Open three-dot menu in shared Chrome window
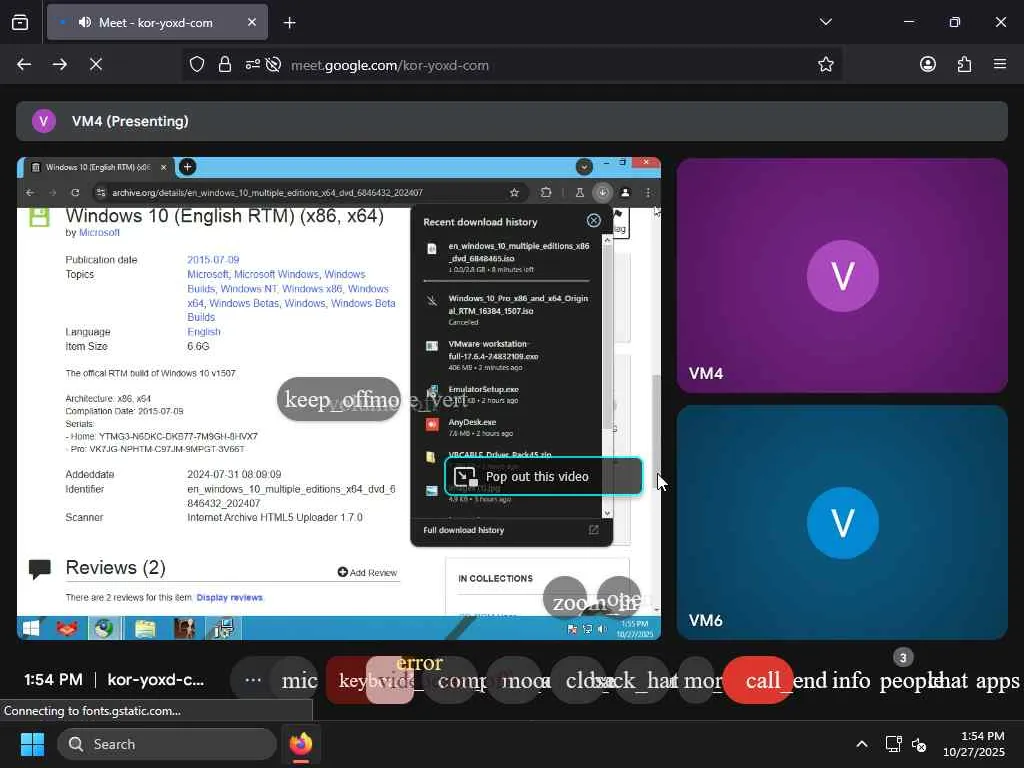Image resolution: width=1024 pixels, height=768 pixels. (x=648, y=193)
